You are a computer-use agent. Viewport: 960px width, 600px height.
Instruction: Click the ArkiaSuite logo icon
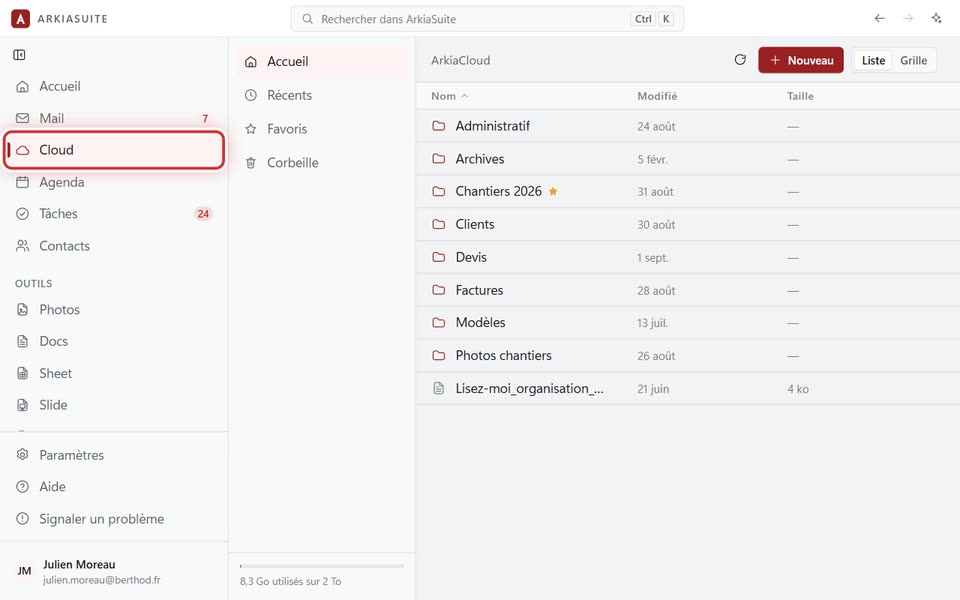pyautogui.click(x=20, y=19)
